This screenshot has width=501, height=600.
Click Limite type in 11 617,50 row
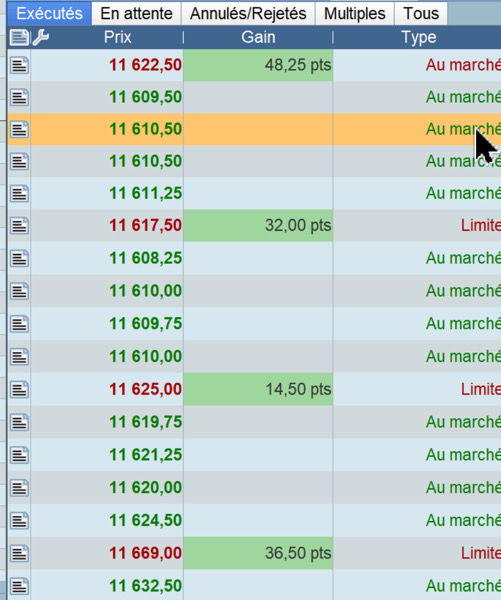pyautogui.click(x=481, y=225)
